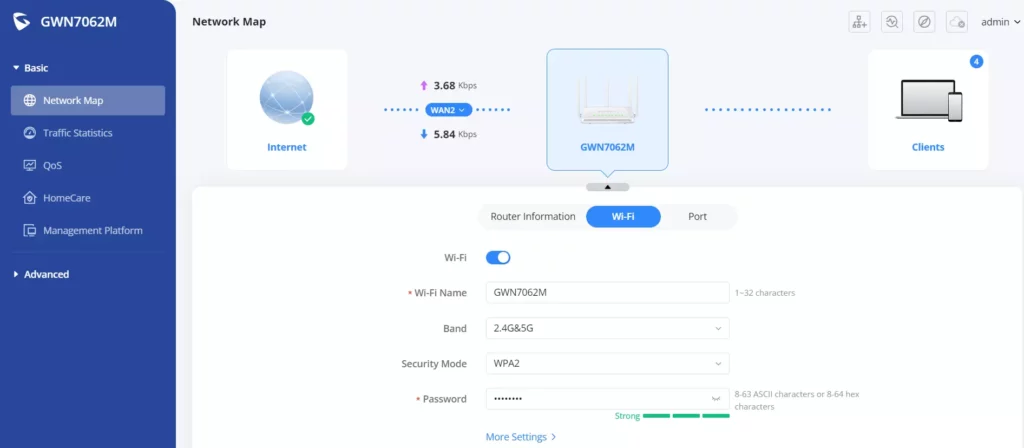Click the GWN7062M title in sidebar header
The image size is (1024, 448).
click(79, 22)
